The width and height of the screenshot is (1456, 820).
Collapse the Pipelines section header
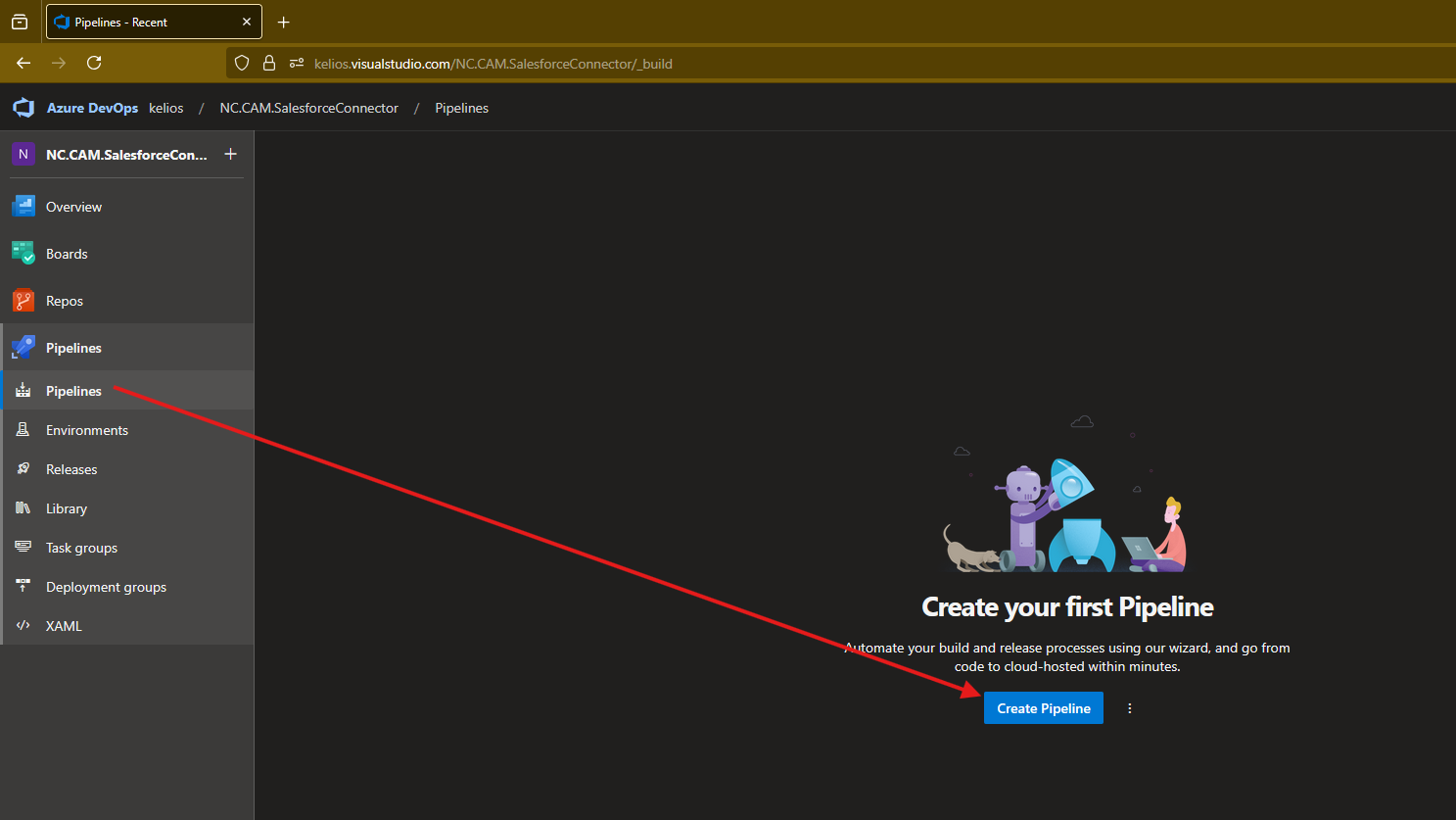(73, 348)
